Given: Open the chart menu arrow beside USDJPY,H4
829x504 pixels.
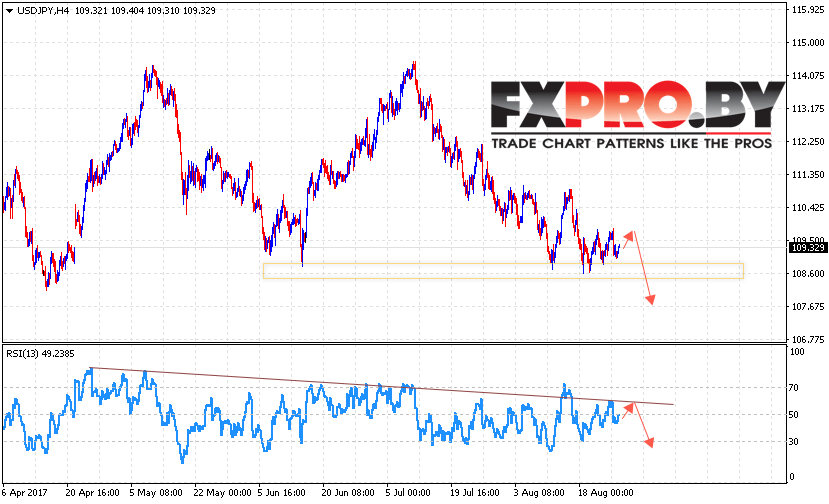Looking at the screenshot, I should [9, 11].
